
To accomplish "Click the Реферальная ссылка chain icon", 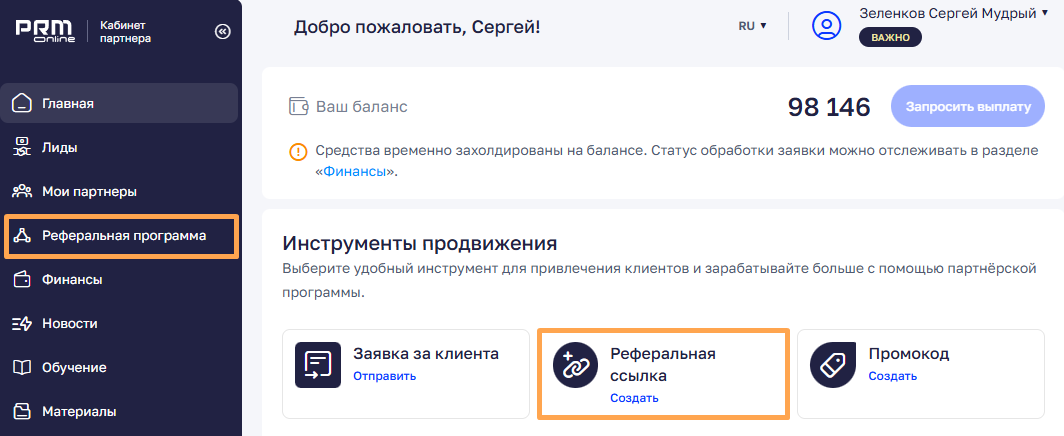I will (x=575, y=365).
